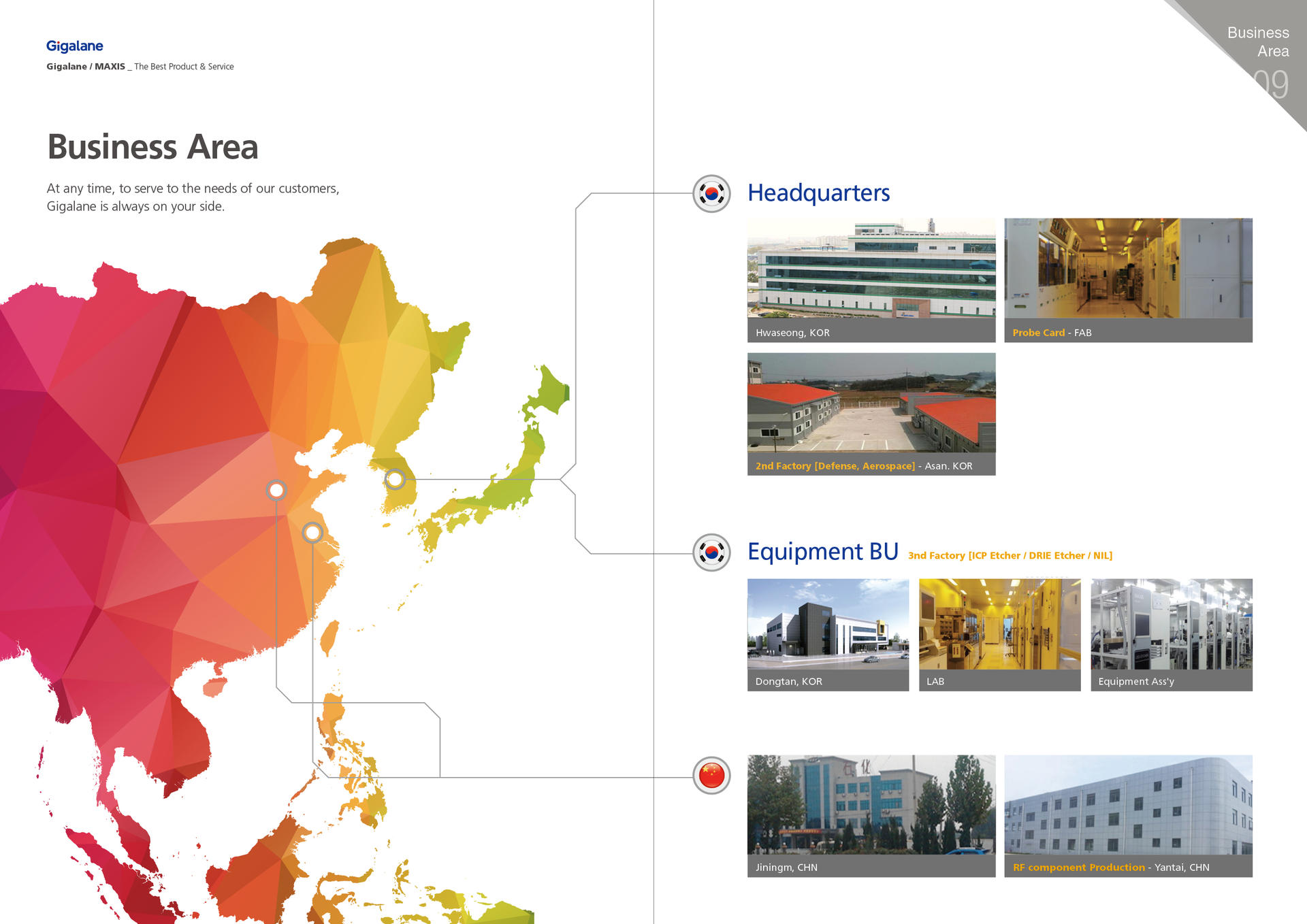Open the Equipment Ass'y photo

[1172, 624]
